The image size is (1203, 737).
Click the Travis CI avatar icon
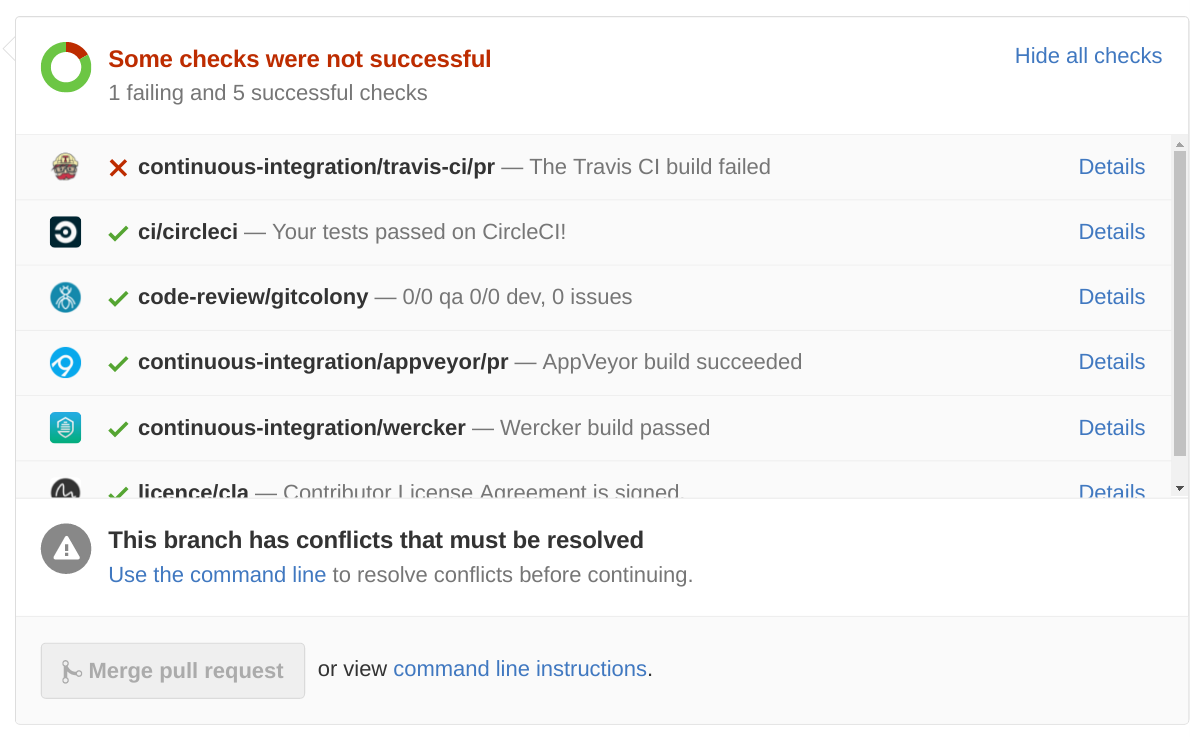65,167
